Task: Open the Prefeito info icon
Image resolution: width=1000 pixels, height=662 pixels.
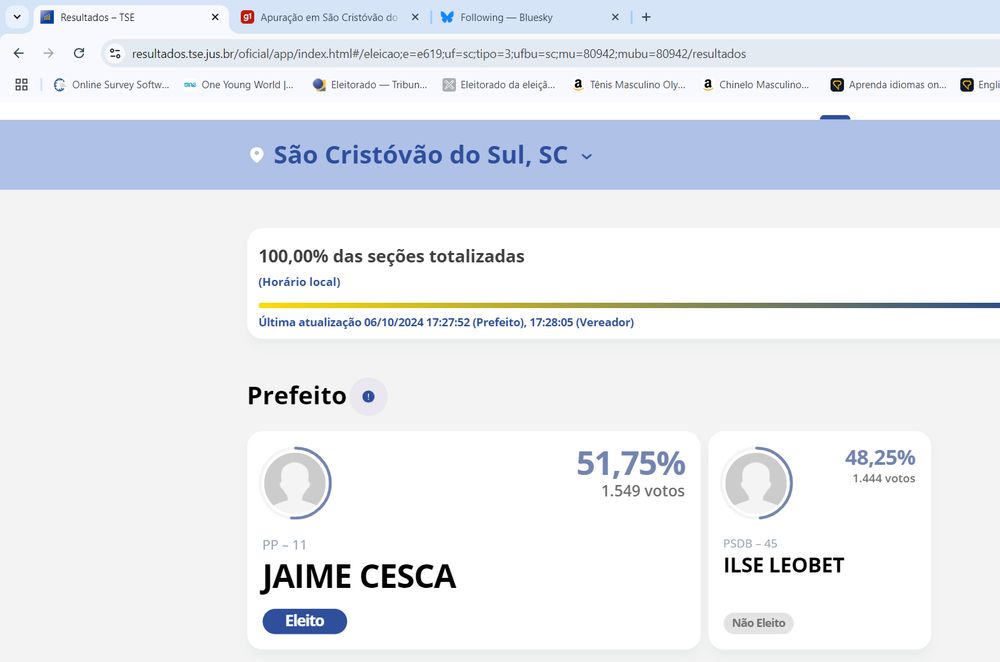Action: pos(368,396)
